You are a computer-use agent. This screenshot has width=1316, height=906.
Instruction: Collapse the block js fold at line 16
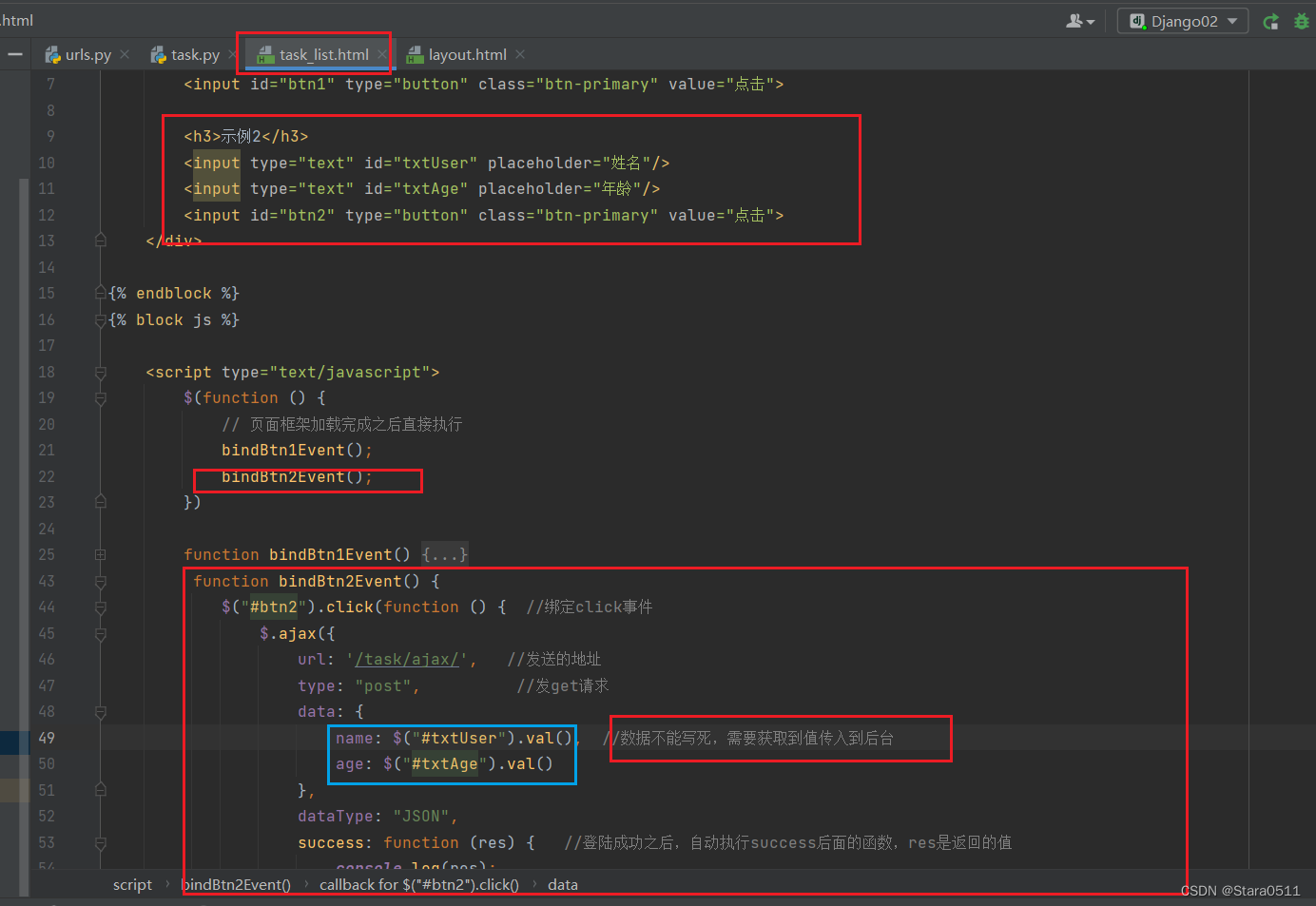click(100, 319)
